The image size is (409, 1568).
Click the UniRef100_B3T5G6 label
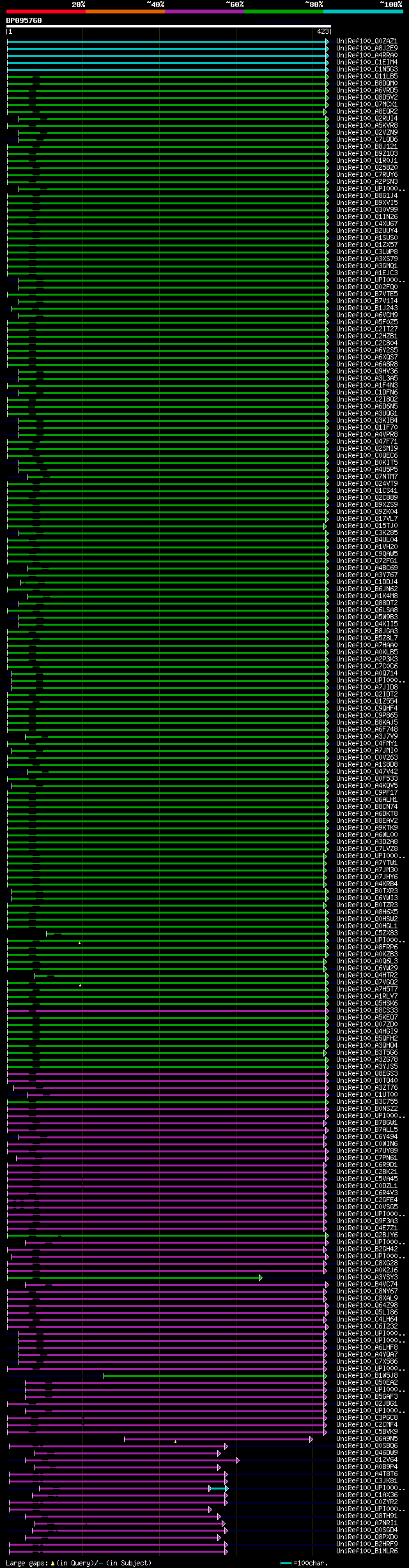(x=367, y=1053)
